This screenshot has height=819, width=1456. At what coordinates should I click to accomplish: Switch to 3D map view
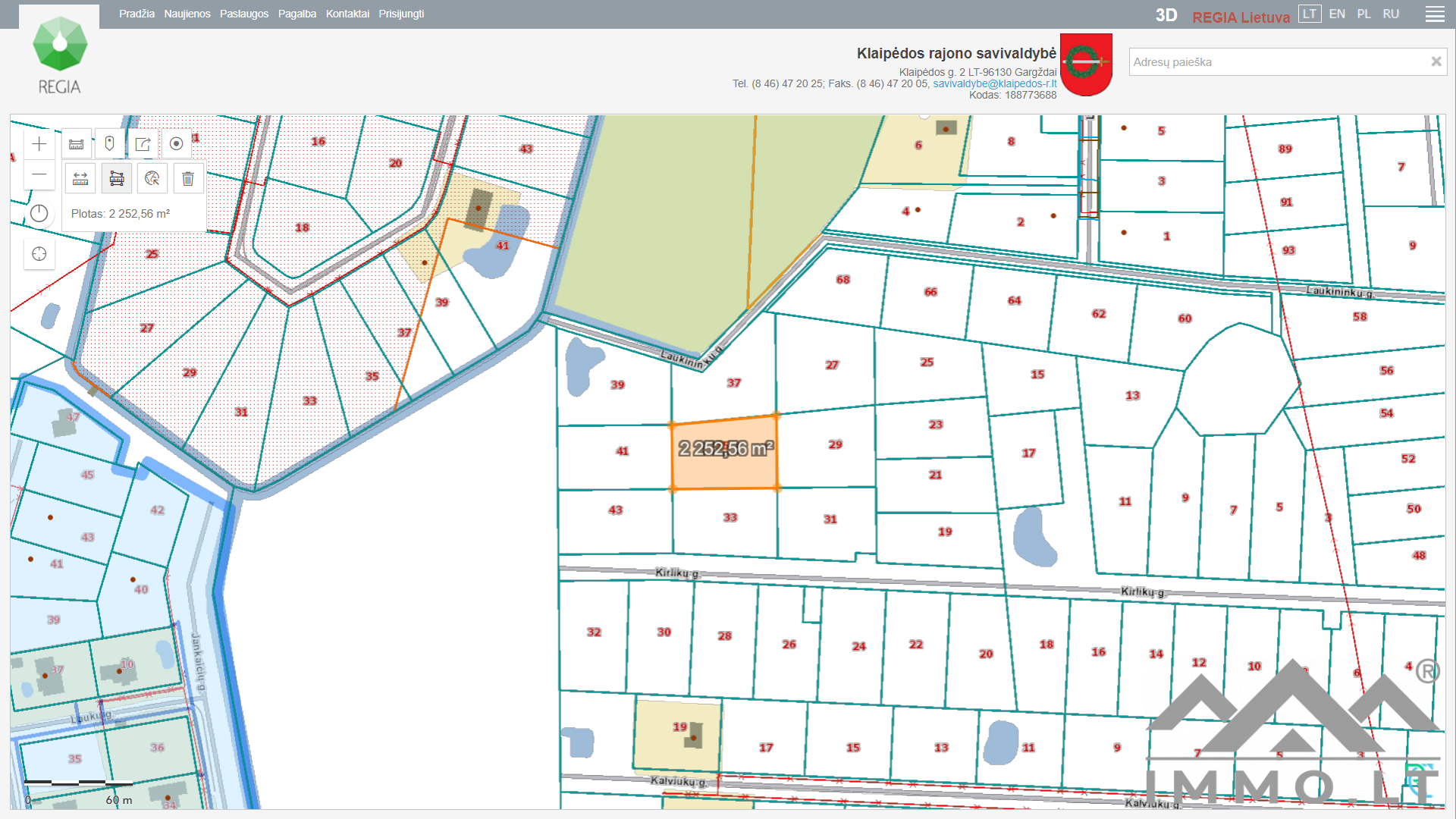tap(1166, 15)
